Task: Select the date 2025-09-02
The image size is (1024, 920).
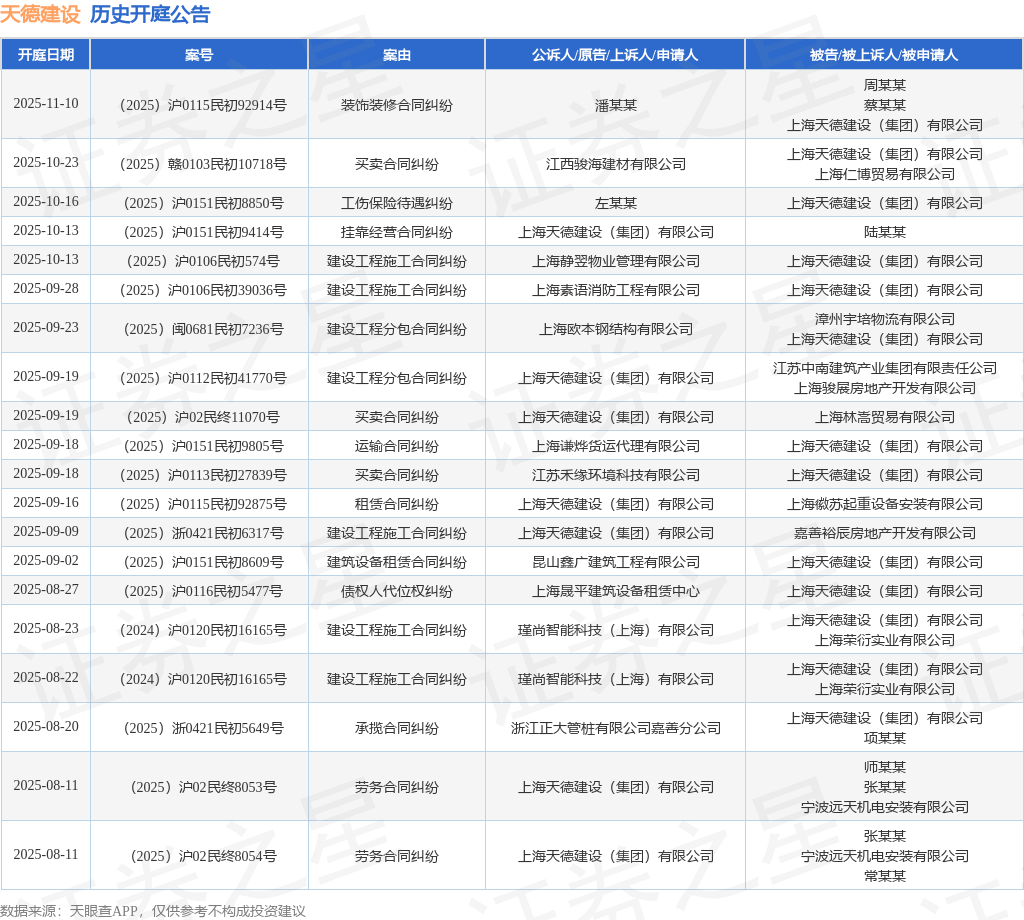Action: pos(46,561)
